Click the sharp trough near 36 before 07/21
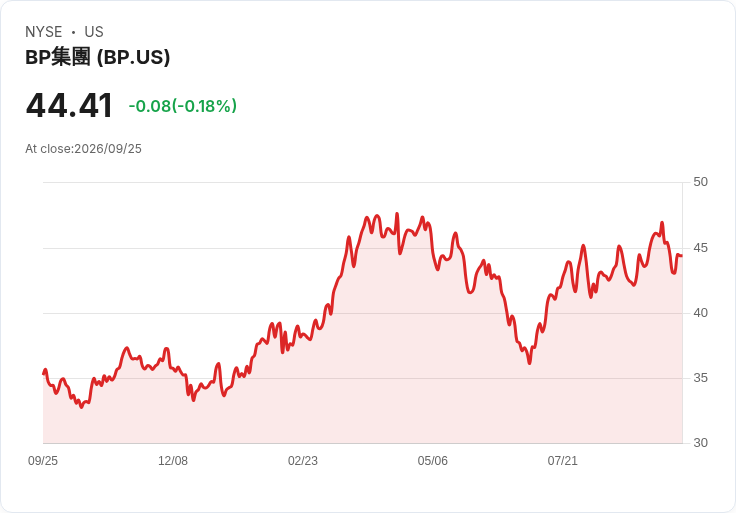This screenshot has width=736, height=513. [x=529, y=363]
